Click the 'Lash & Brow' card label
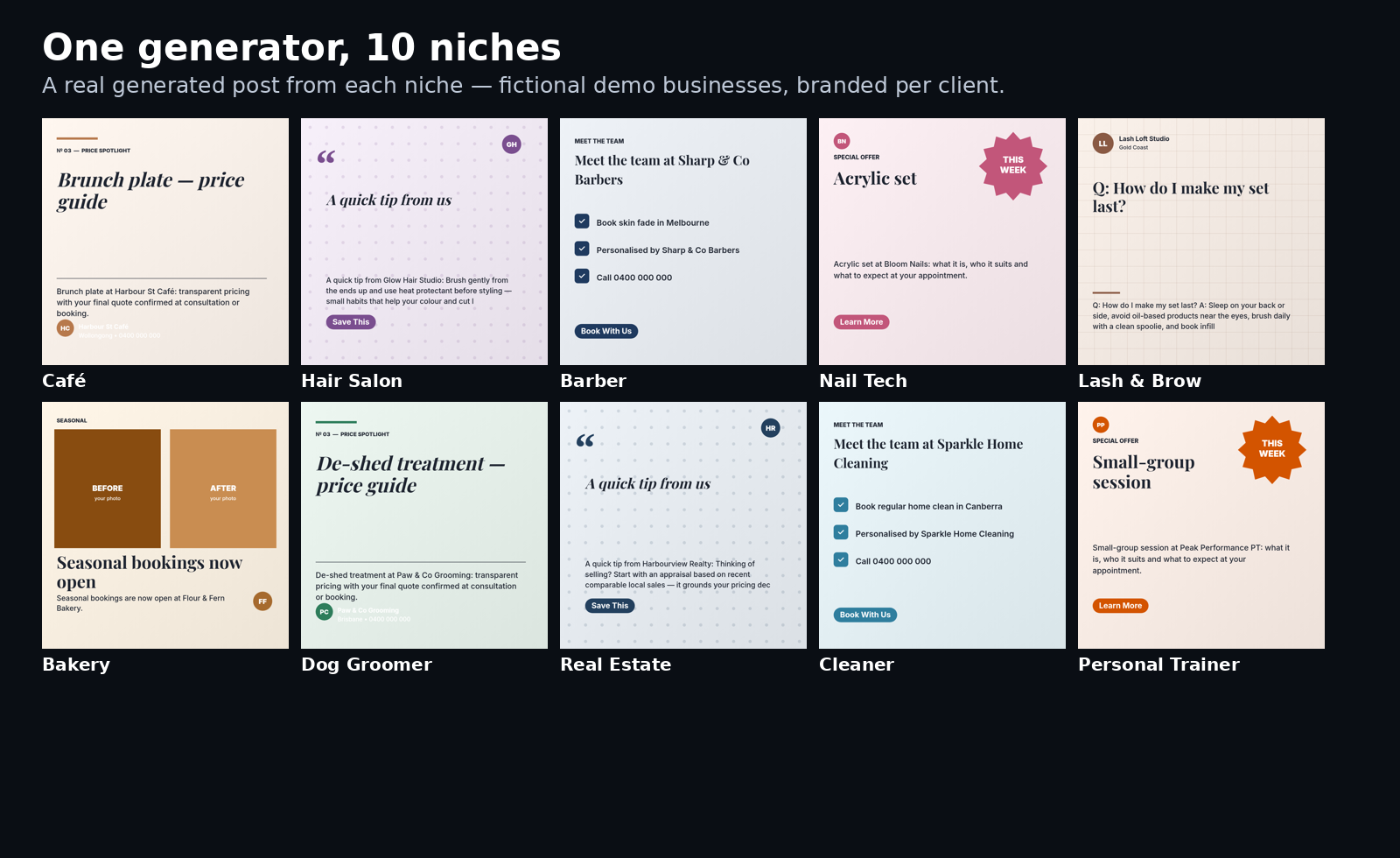Image resolution: width=1400 pixels, height=858 pixels. pos(1139,381)
